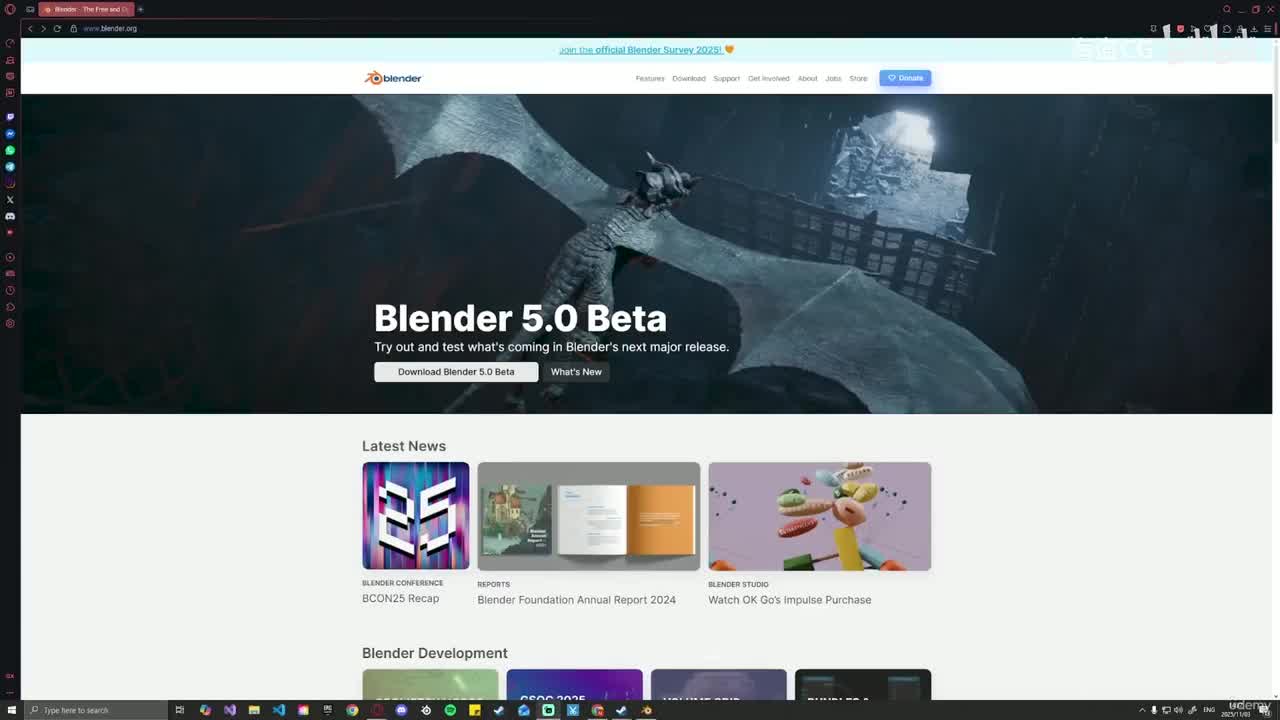Click the site lock icon in address bar
Screen dimensions: 1280x720
coord(73,29)
